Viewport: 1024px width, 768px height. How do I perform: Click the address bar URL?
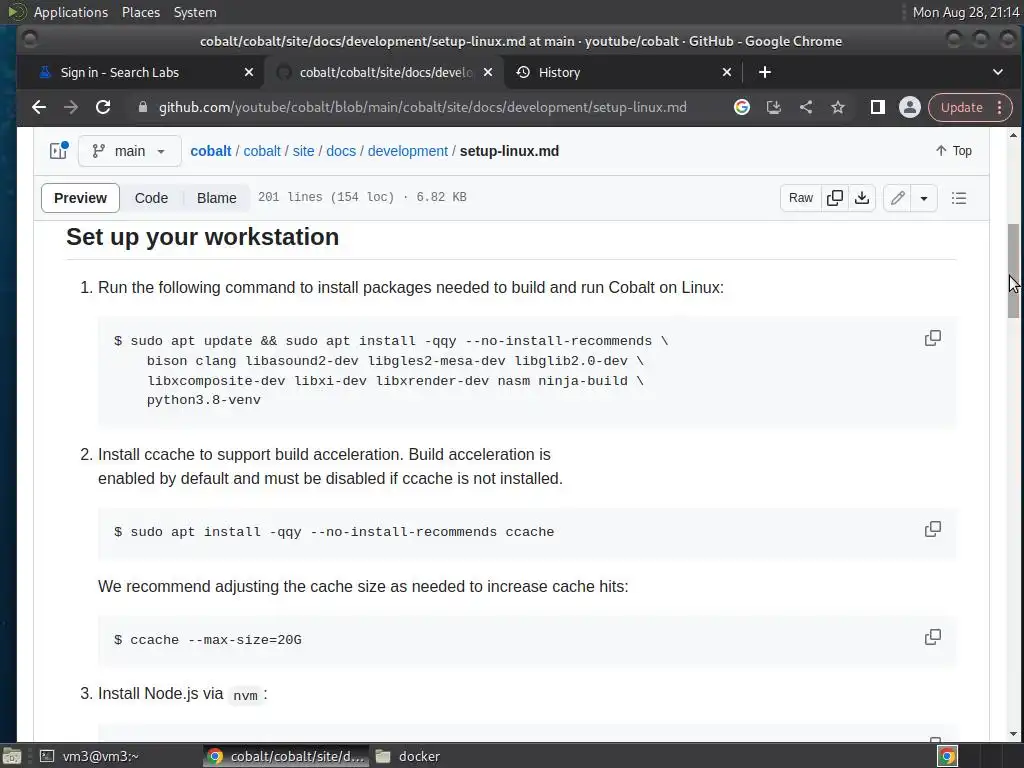click(423, 107)
